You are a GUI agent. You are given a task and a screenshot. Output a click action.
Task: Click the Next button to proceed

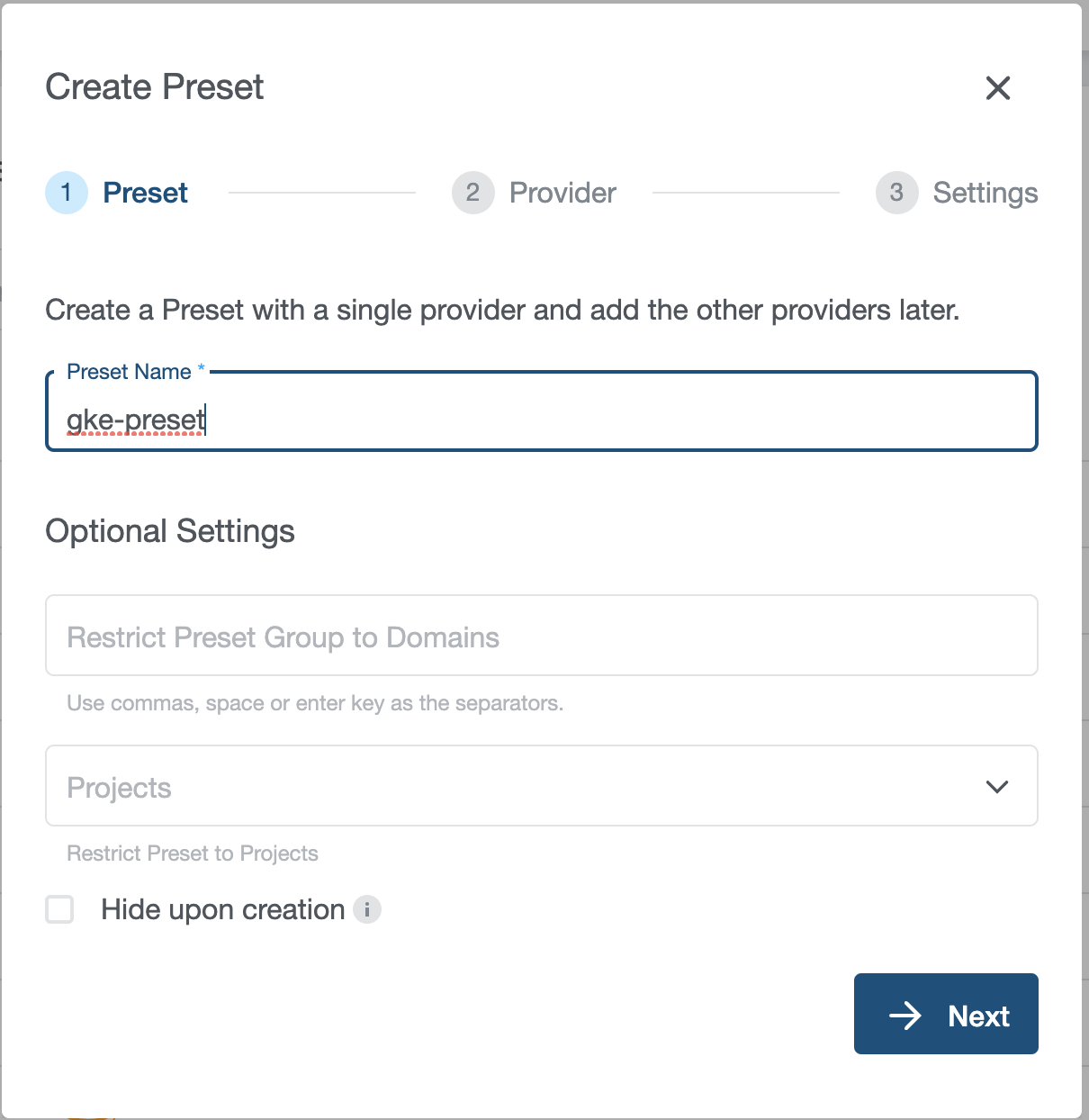(x=946, y=1014)
